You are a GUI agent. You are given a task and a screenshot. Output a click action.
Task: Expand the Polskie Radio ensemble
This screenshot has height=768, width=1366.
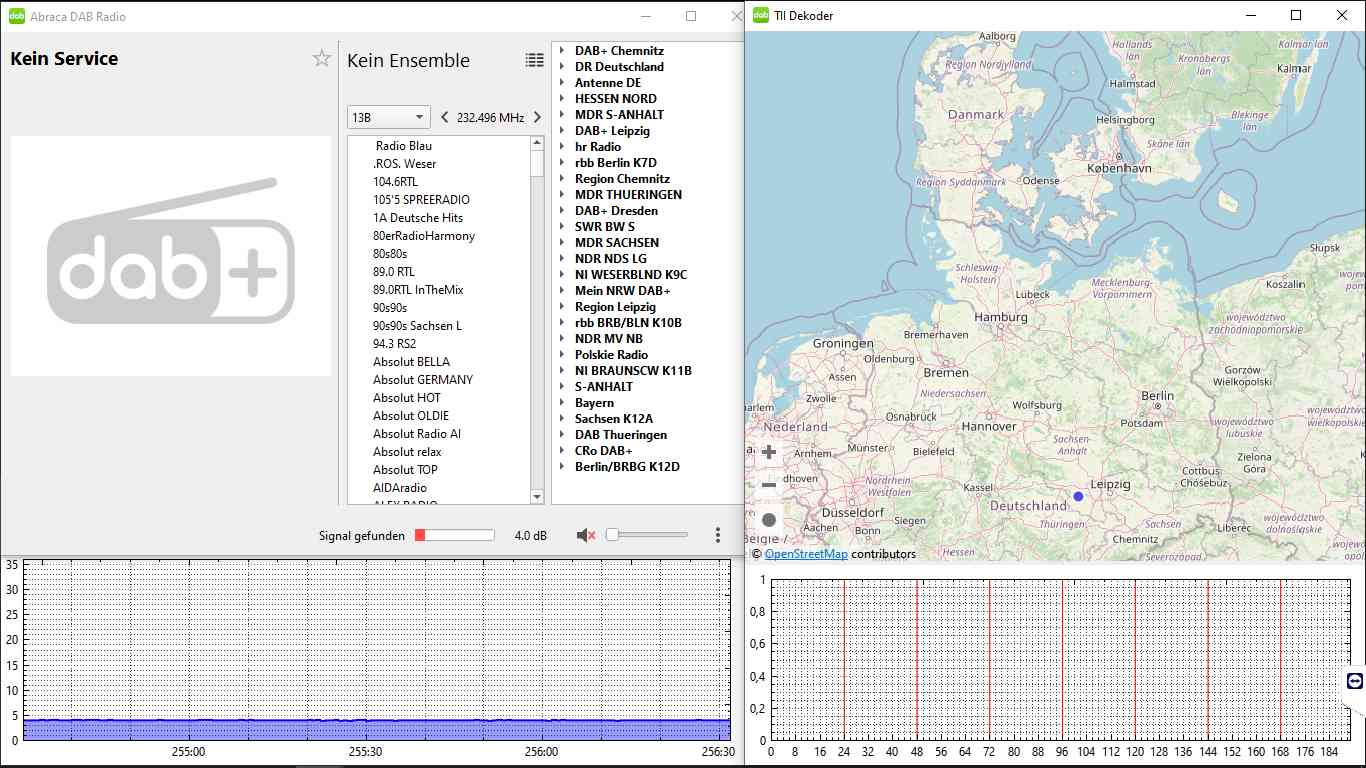pyautogui.click(x=563, y=355)
